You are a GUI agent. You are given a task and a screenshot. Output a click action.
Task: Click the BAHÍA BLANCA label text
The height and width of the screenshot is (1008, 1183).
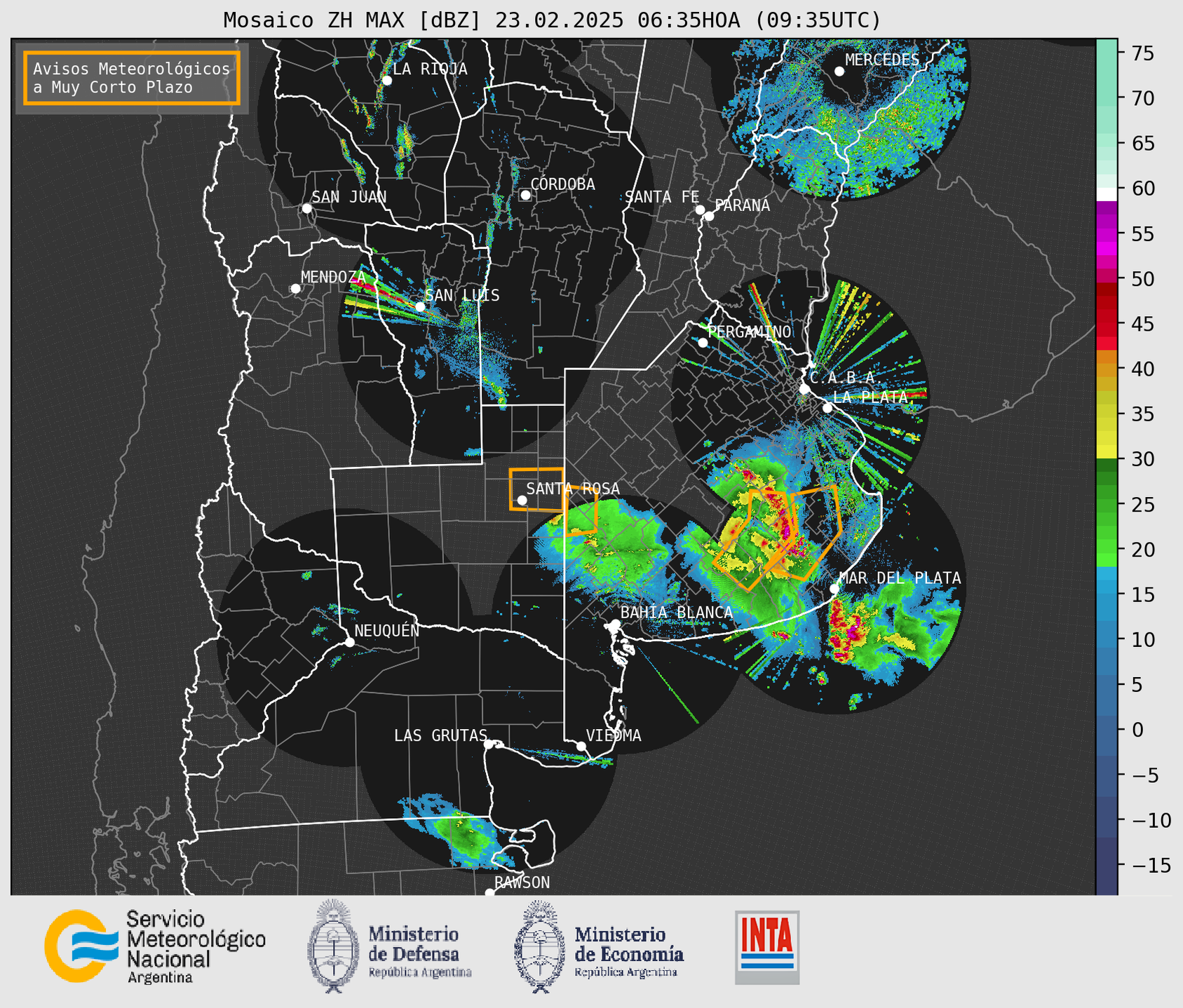(677, 613)
